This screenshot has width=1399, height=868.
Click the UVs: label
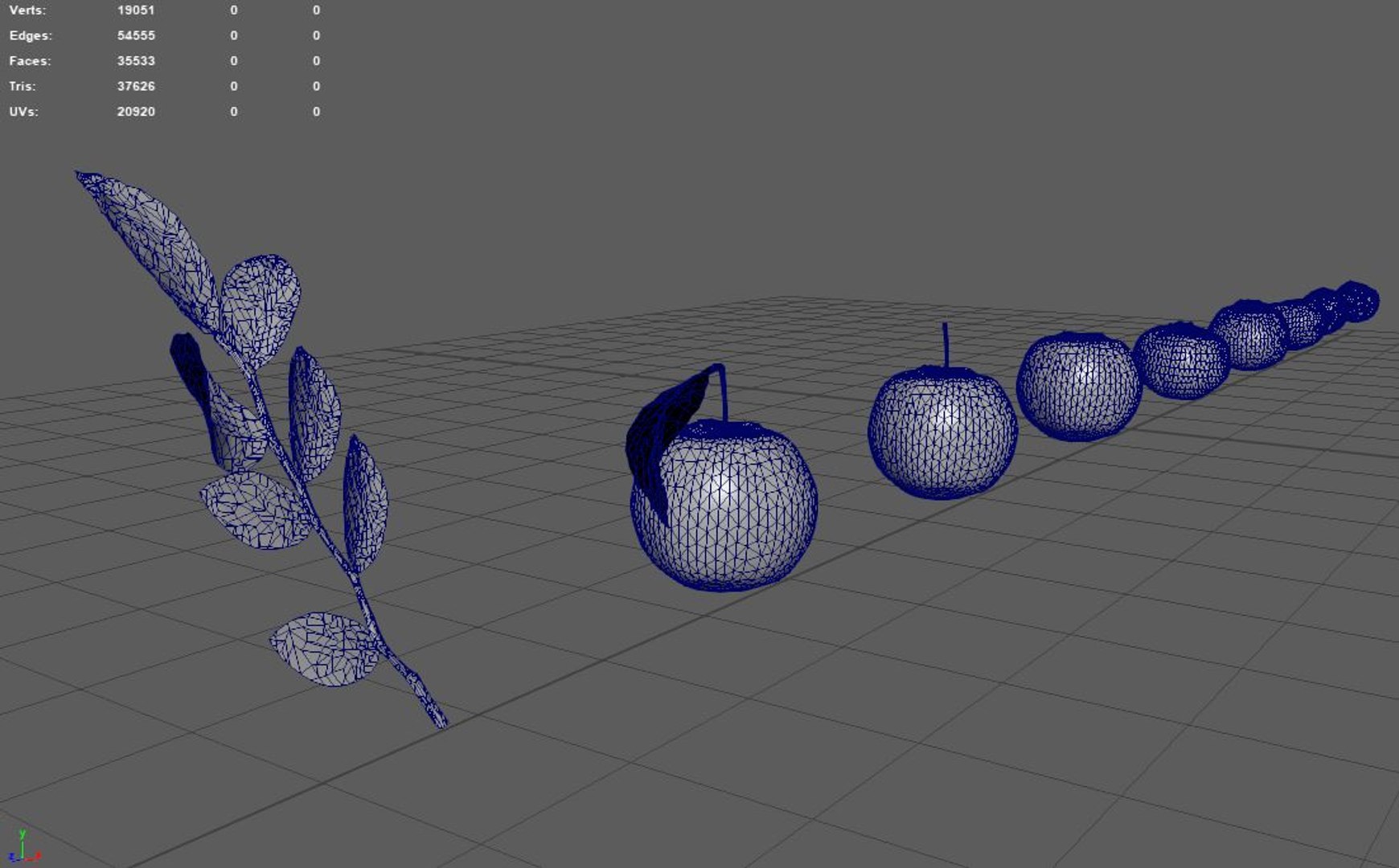click(24, 112)
